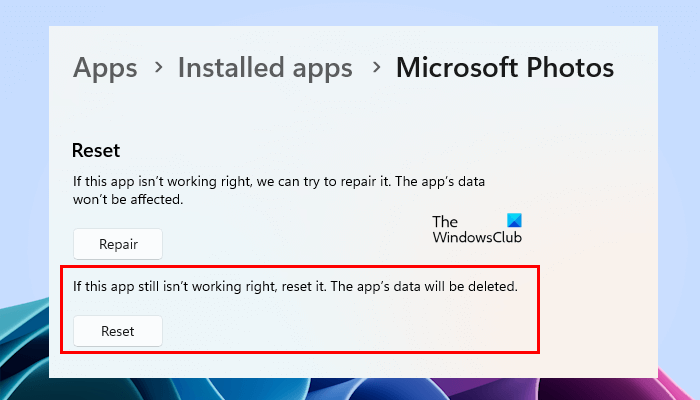
Task: Click TheWindowsClub blue square logo
Action: 514,221
